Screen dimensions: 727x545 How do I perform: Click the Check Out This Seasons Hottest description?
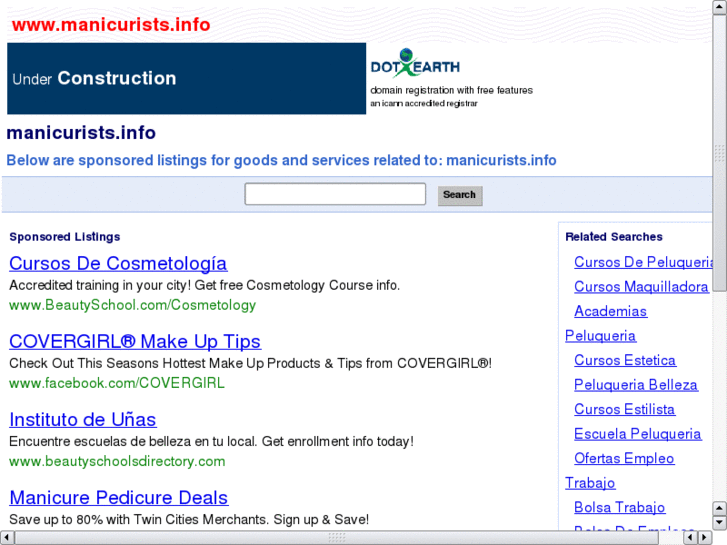[250, 363]
